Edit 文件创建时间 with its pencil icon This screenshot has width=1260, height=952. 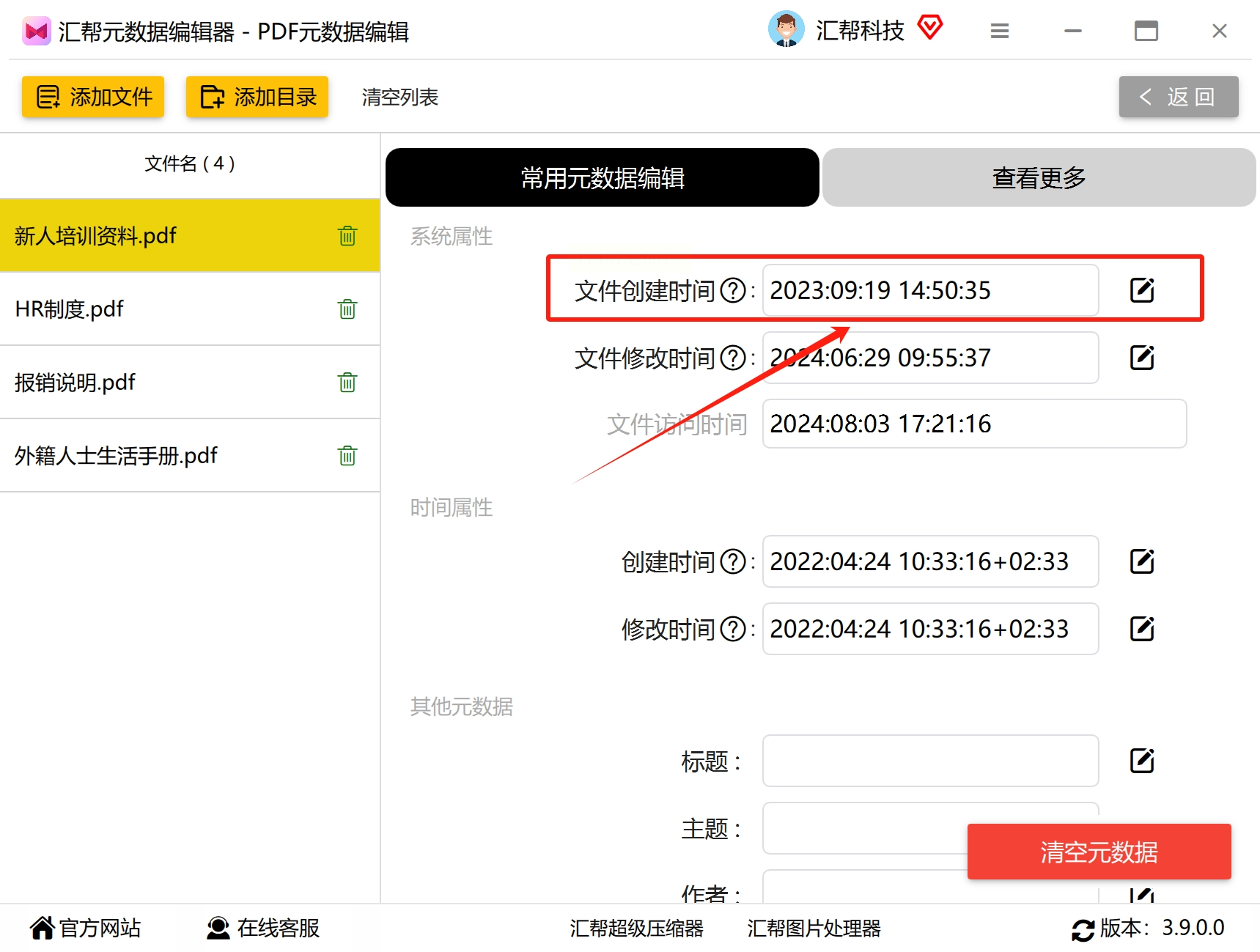[x=1142, y=290]
